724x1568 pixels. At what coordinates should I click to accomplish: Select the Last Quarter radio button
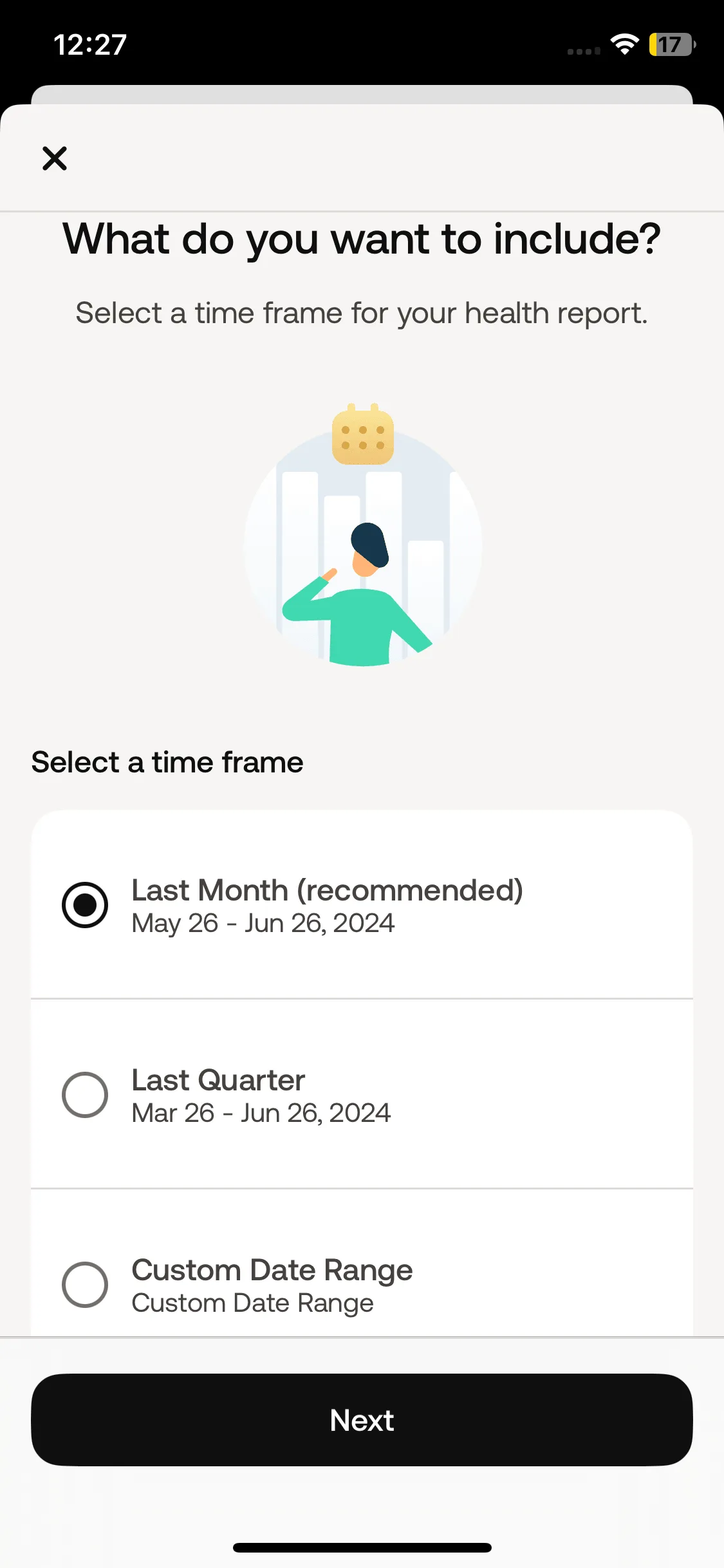click(85, 1095)
